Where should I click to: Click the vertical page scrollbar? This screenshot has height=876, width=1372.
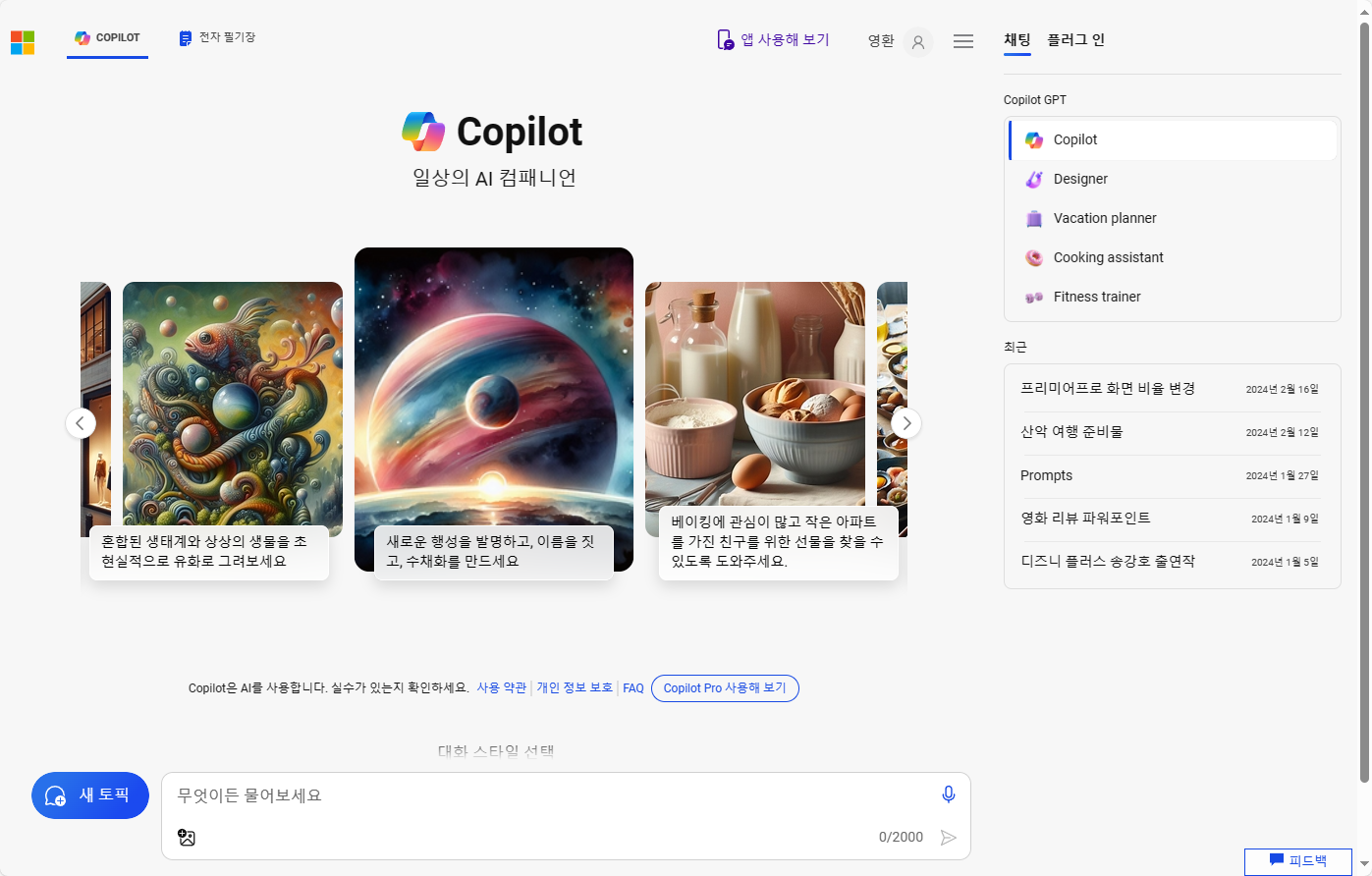[x=1364, y=403]
